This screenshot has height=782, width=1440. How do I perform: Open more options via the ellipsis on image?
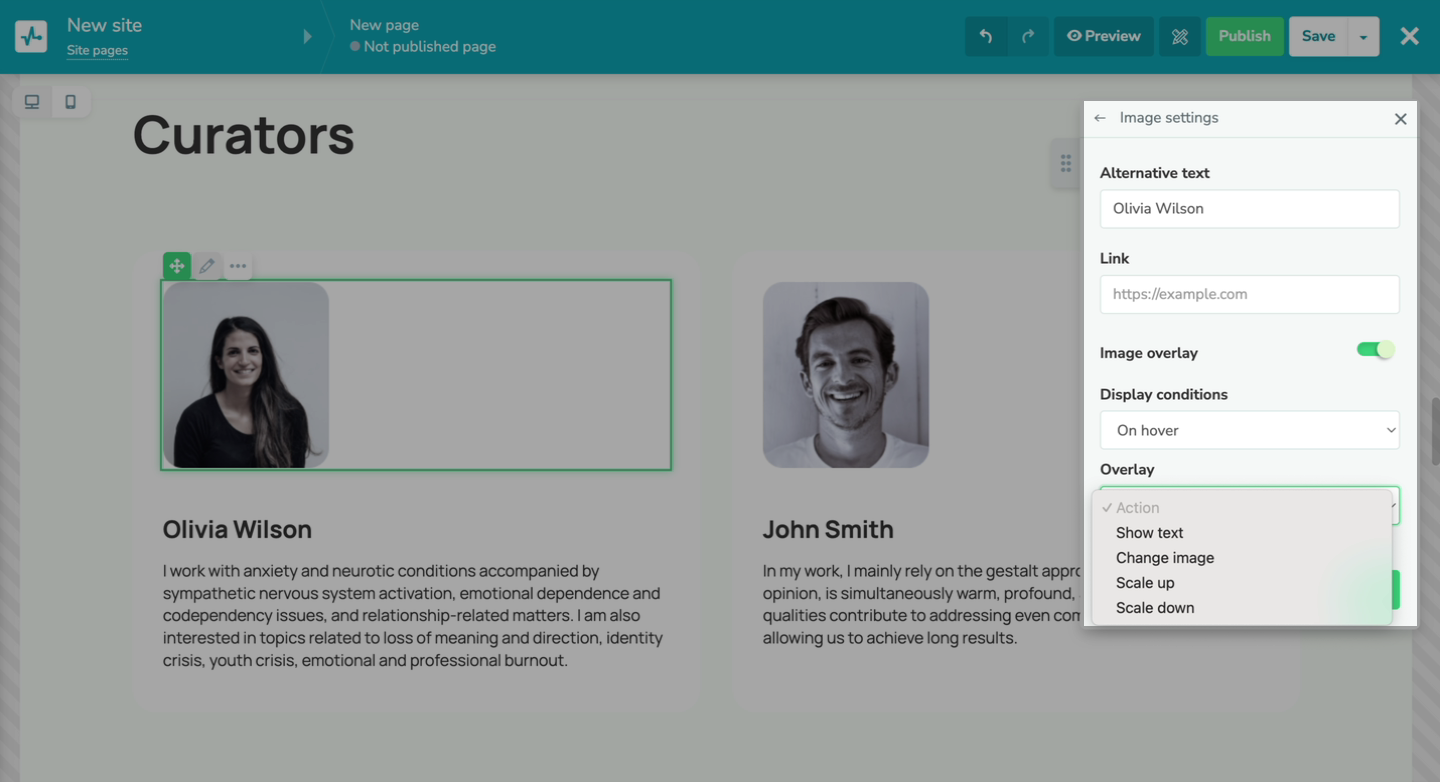(238, 265)
